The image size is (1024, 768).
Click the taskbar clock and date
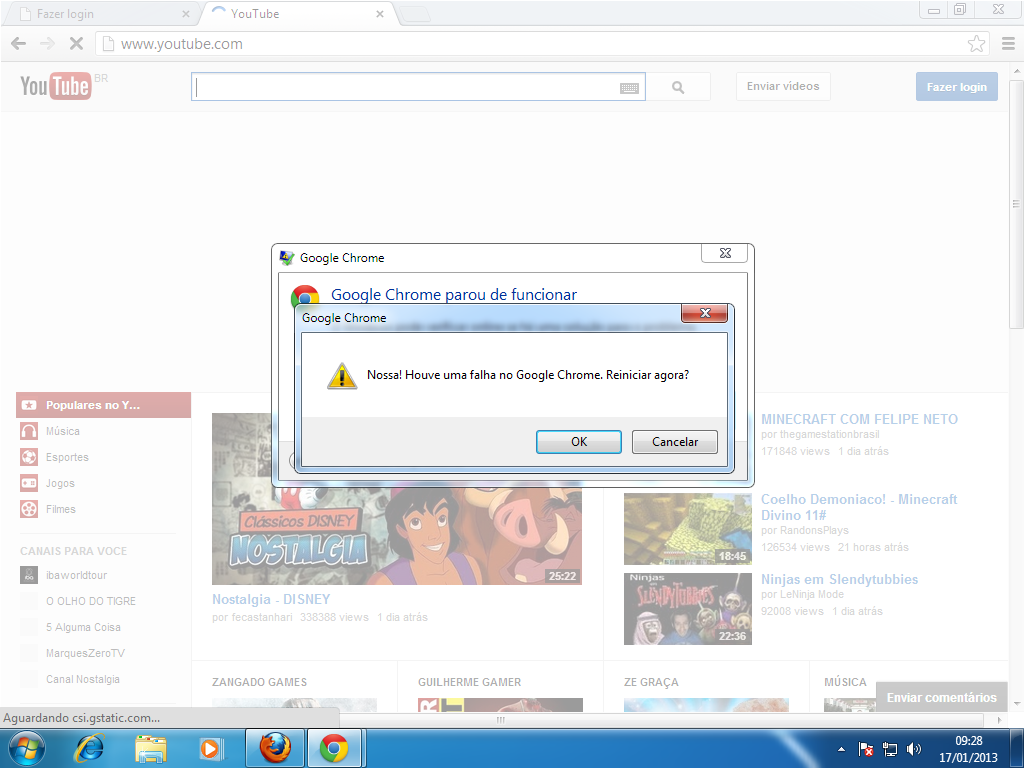coord(968,749)
